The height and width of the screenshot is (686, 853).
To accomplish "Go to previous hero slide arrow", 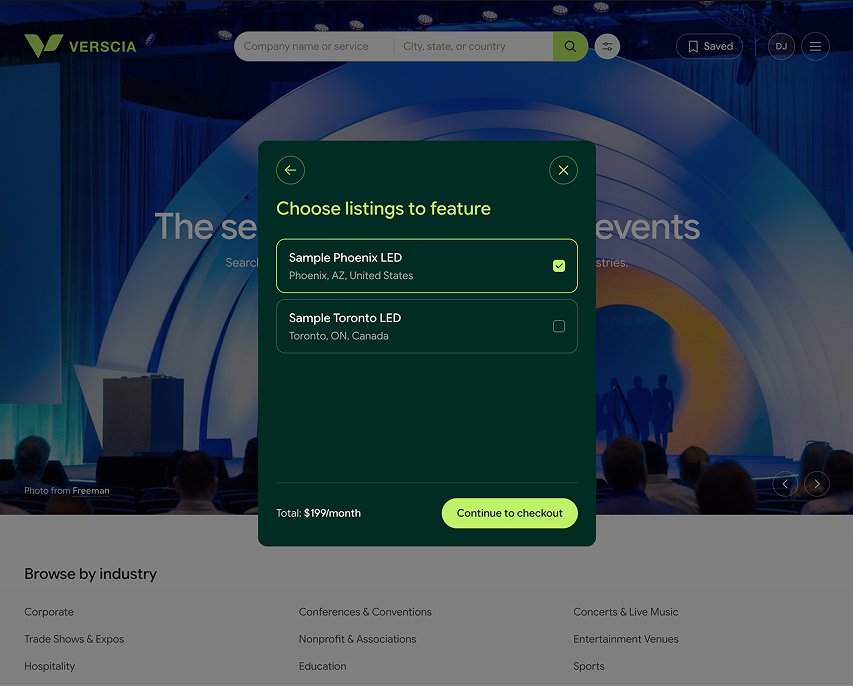I will [x=785, y=484].
